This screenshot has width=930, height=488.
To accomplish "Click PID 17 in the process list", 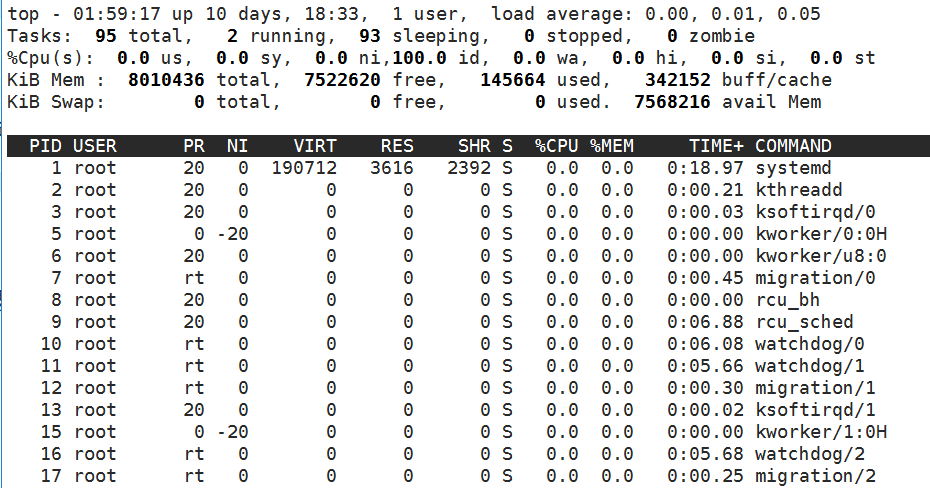I will pos(50,475).
